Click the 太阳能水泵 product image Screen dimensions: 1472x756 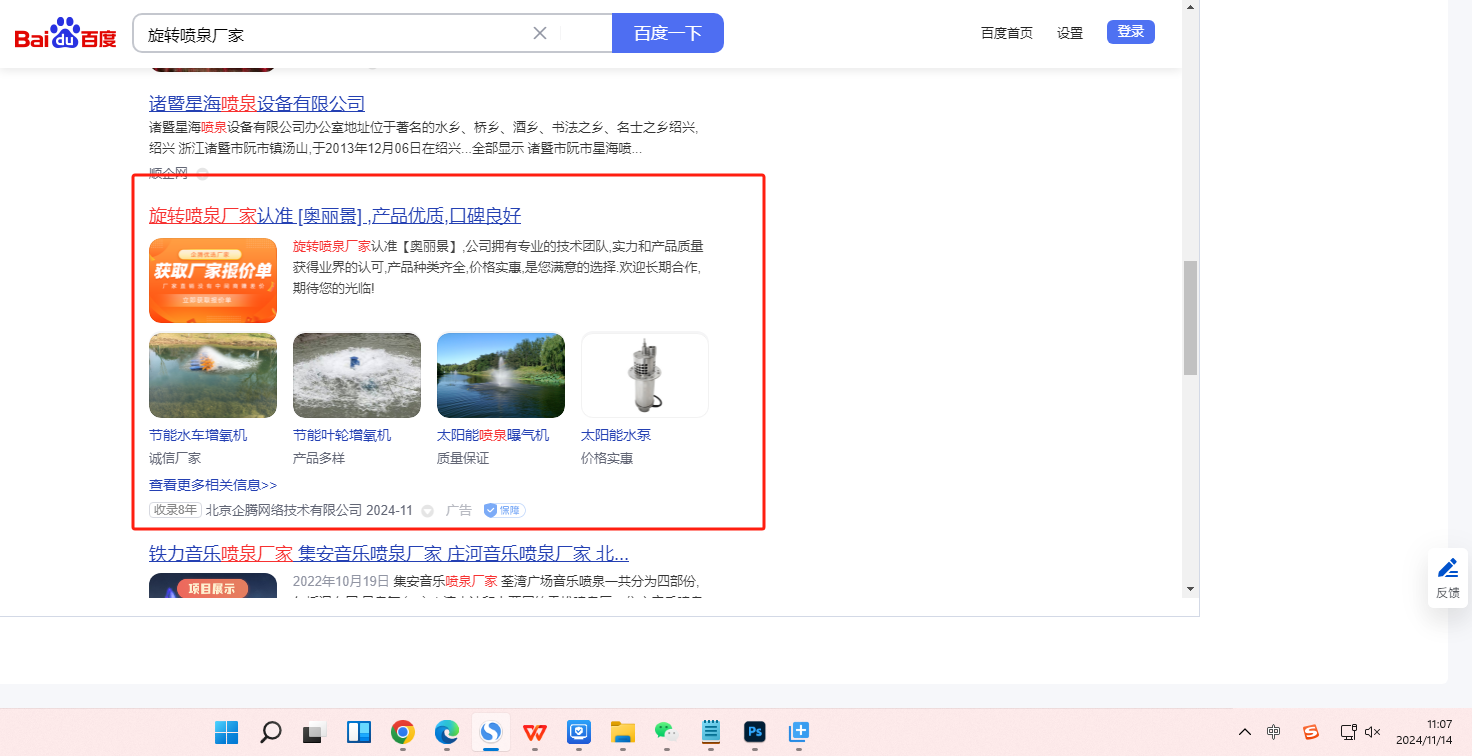(x=645, y=375)
